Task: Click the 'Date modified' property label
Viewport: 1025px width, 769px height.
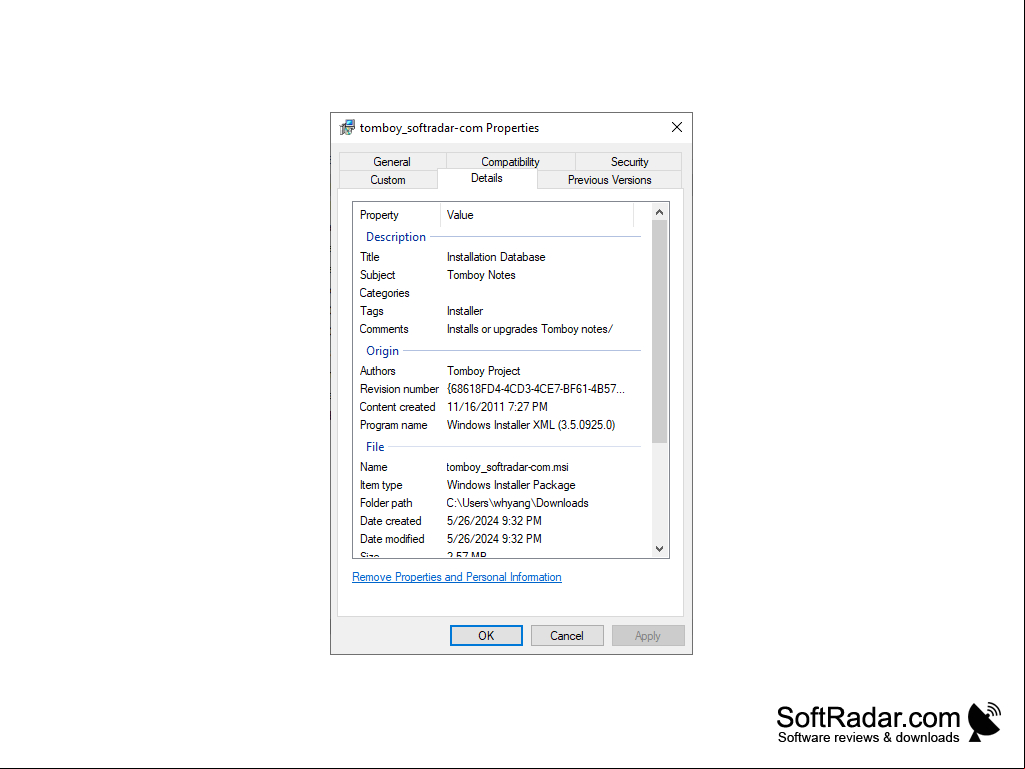Action: [x=392, y=539]
